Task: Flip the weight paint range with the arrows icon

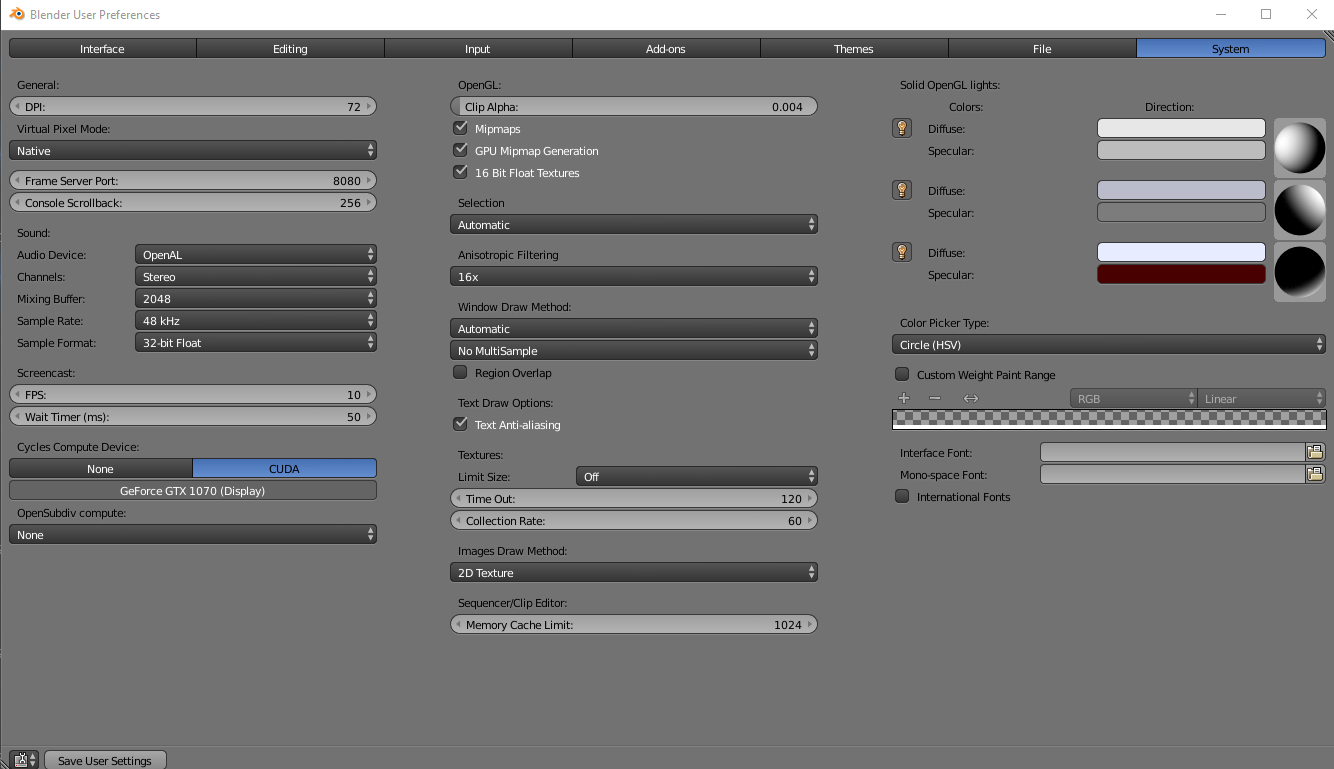Action: coord(969,397)
